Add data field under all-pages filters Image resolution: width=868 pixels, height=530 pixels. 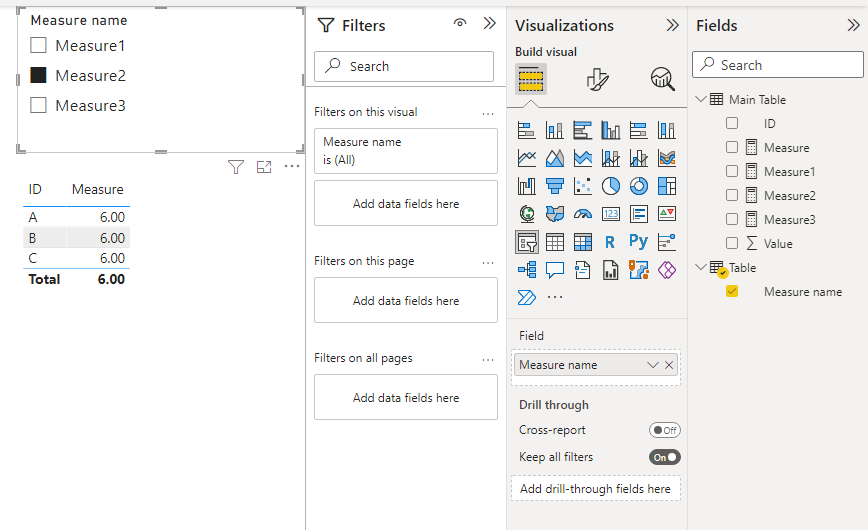[x=406, y=397]
